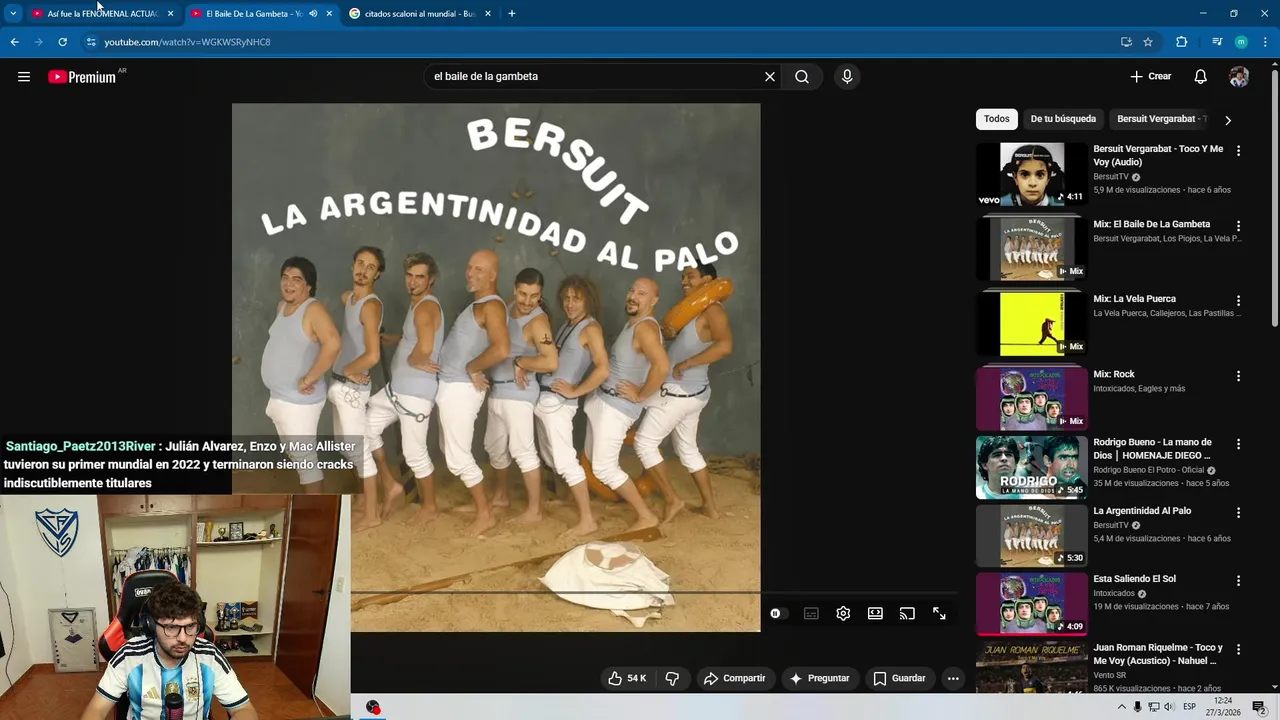Save the video with Guardar
Viewport: 1280px width, 720px height.
point(899,678)
